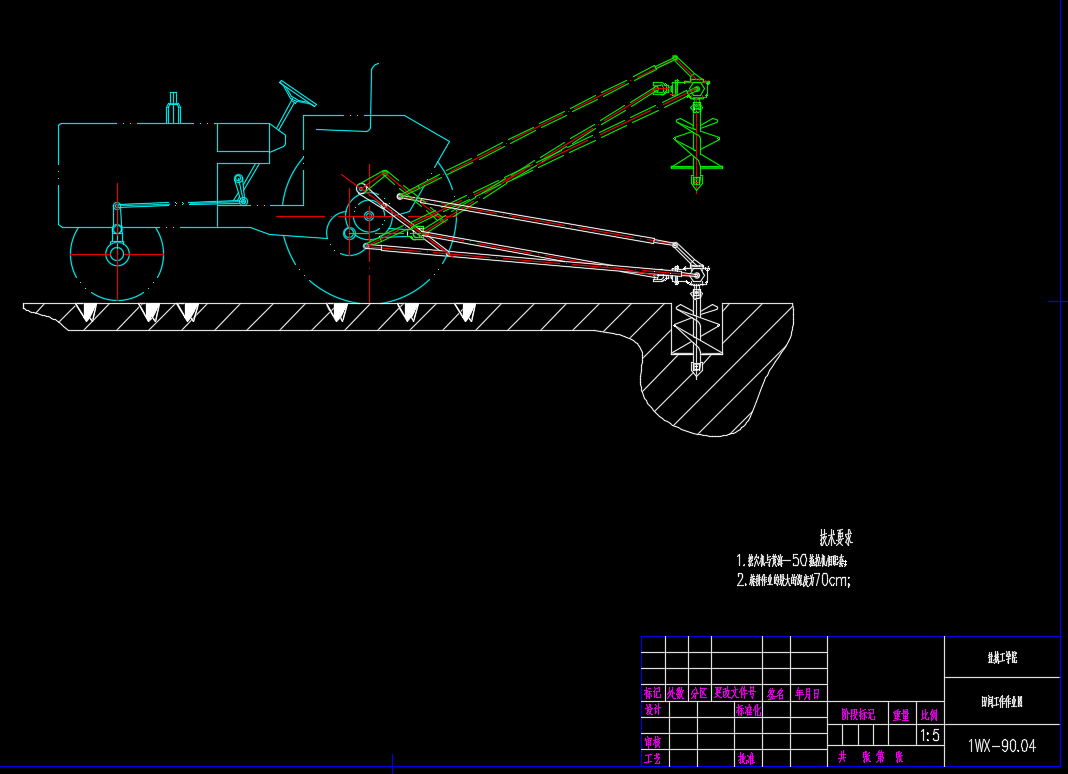Click the 标准化 label in title block

748,709
